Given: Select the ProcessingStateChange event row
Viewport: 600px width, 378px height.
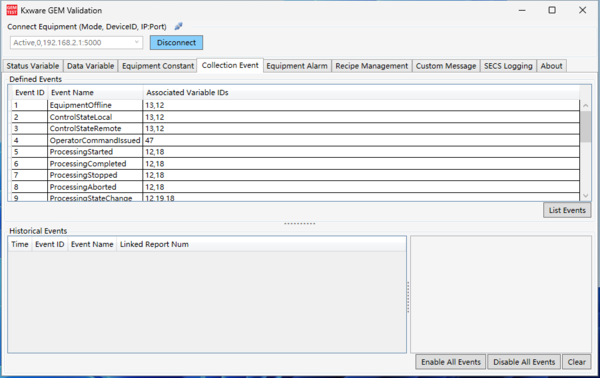Looking at the screenshot, I should (x=295, y=197).
